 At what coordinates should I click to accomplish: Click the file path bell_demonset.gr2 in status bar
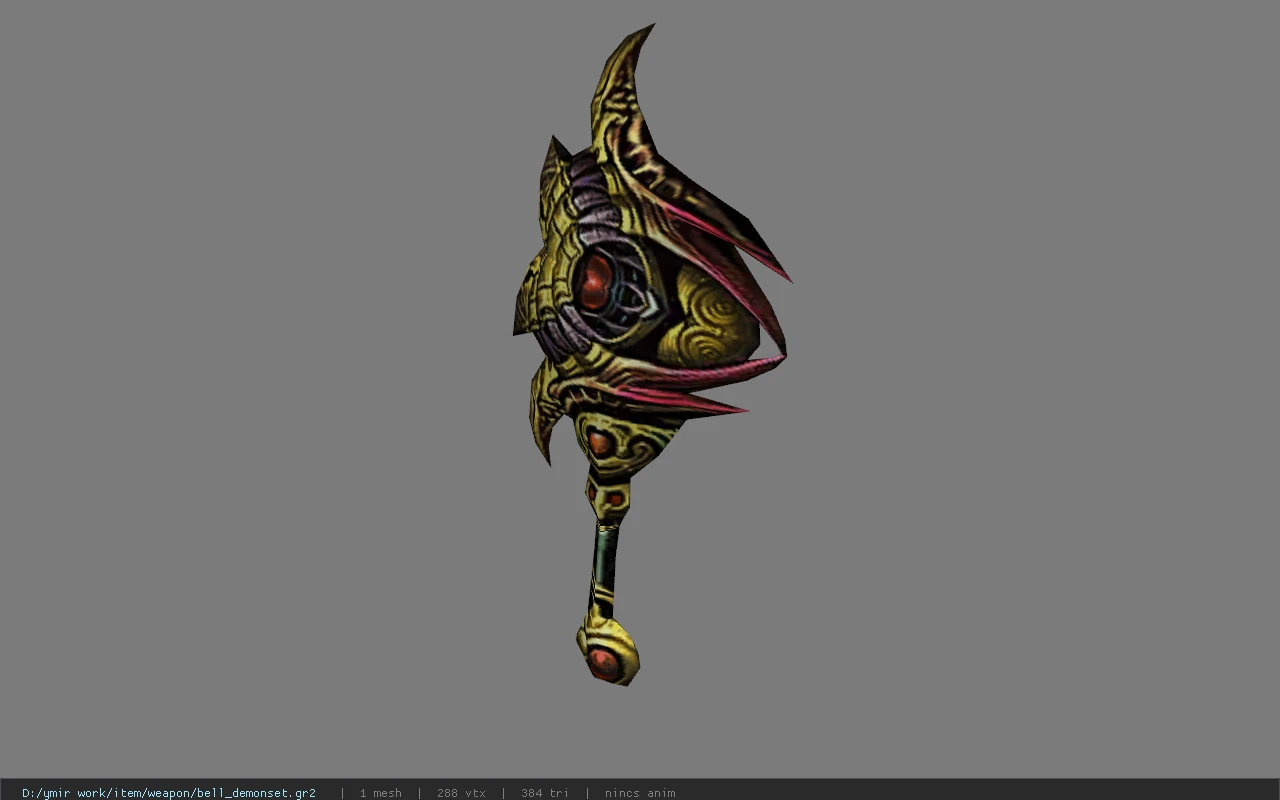[169, 793]
